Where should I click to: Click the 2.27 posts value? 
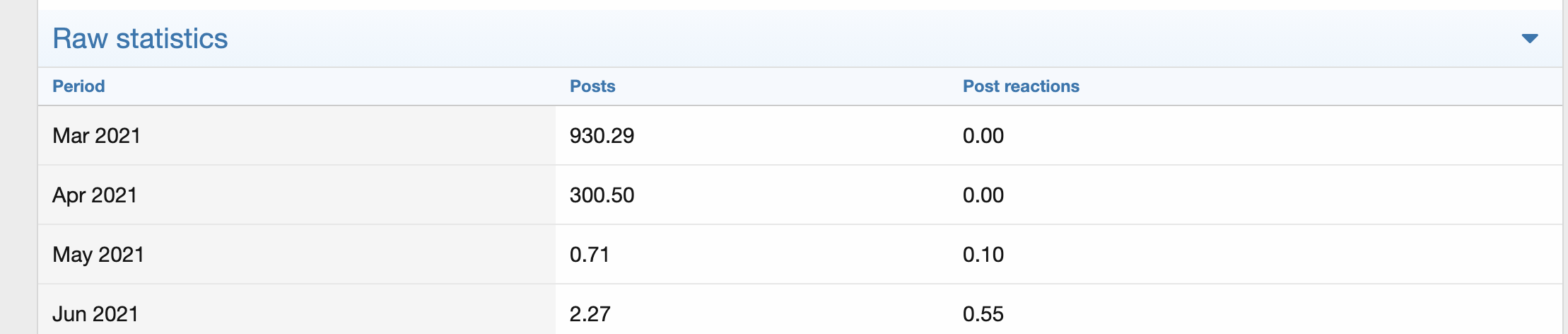pyautogui.click(x=590, y=313)
